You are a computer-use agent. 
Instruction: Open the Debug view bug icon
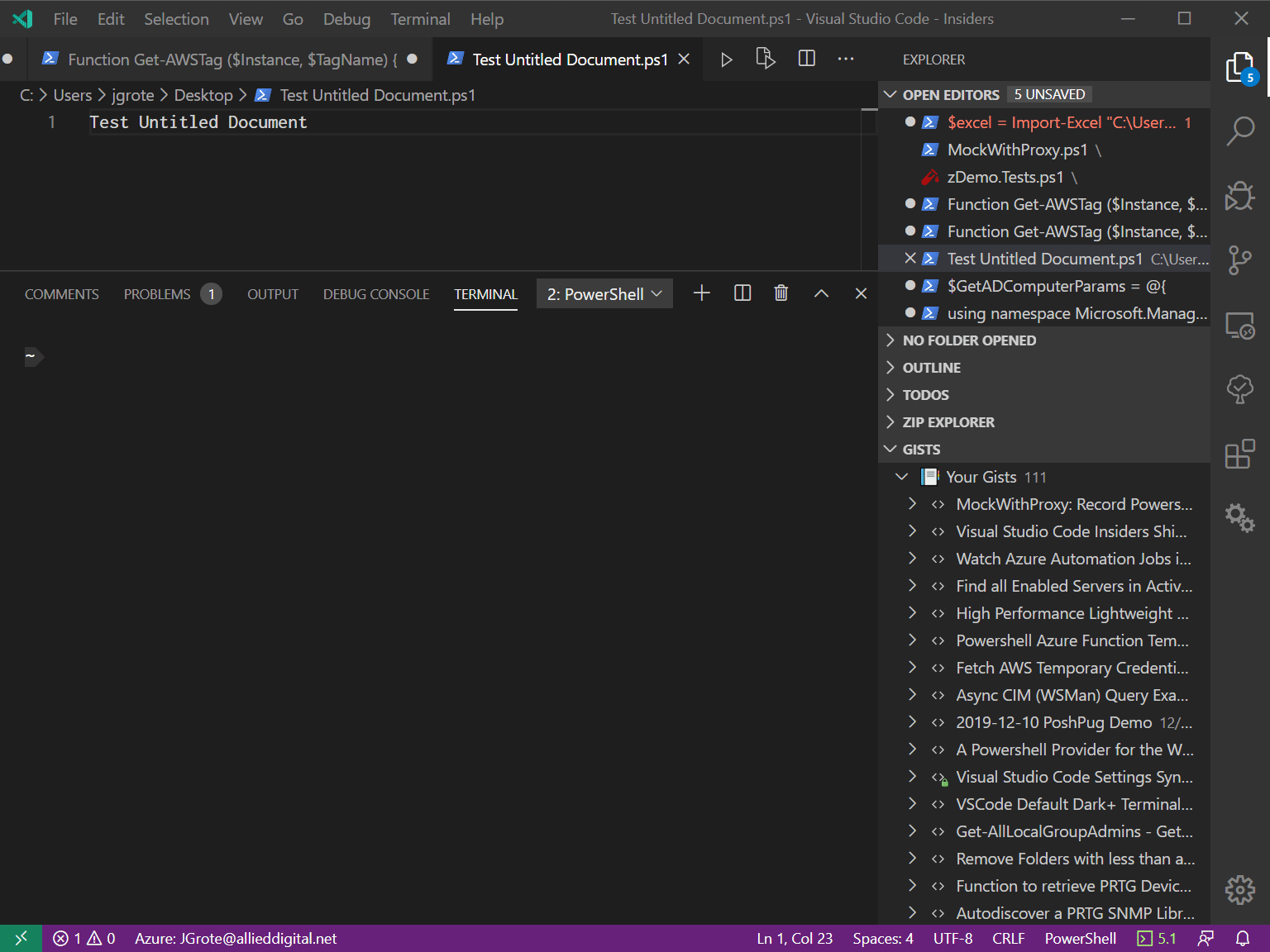tap(1239, 196)
